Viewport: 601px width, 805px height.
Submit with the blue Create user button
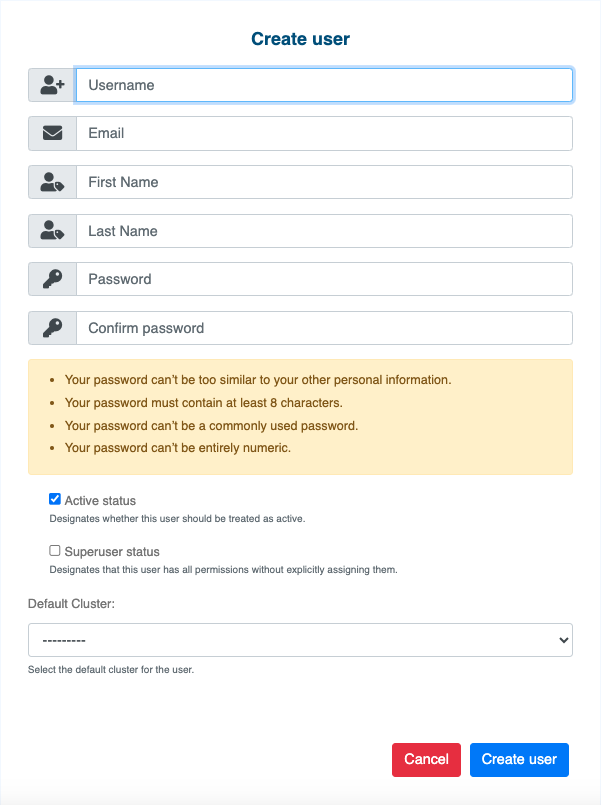pos(519,760)
